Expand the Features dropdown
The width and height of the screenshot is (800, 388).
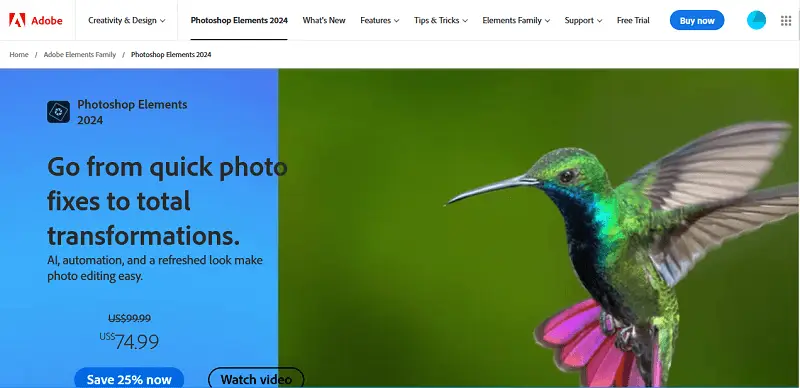tap(380, 20)
